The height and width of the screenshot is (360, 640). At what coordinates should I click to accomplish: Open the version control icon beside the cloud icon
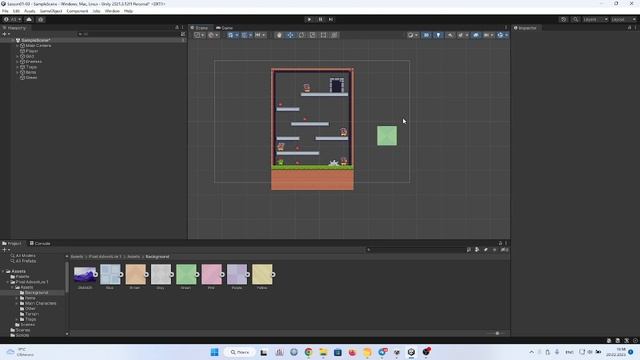[41, 19]
